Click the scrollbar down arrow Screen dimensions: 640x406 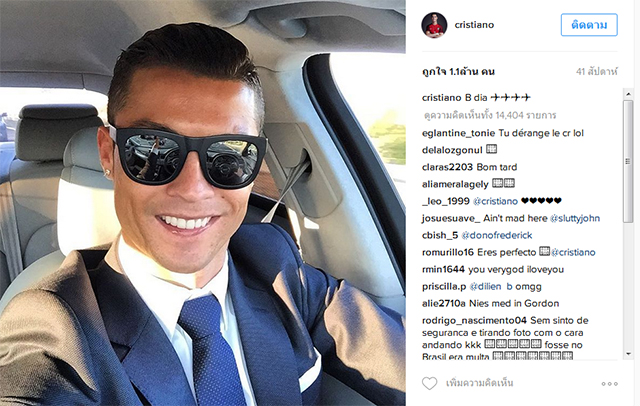point(628,354)
